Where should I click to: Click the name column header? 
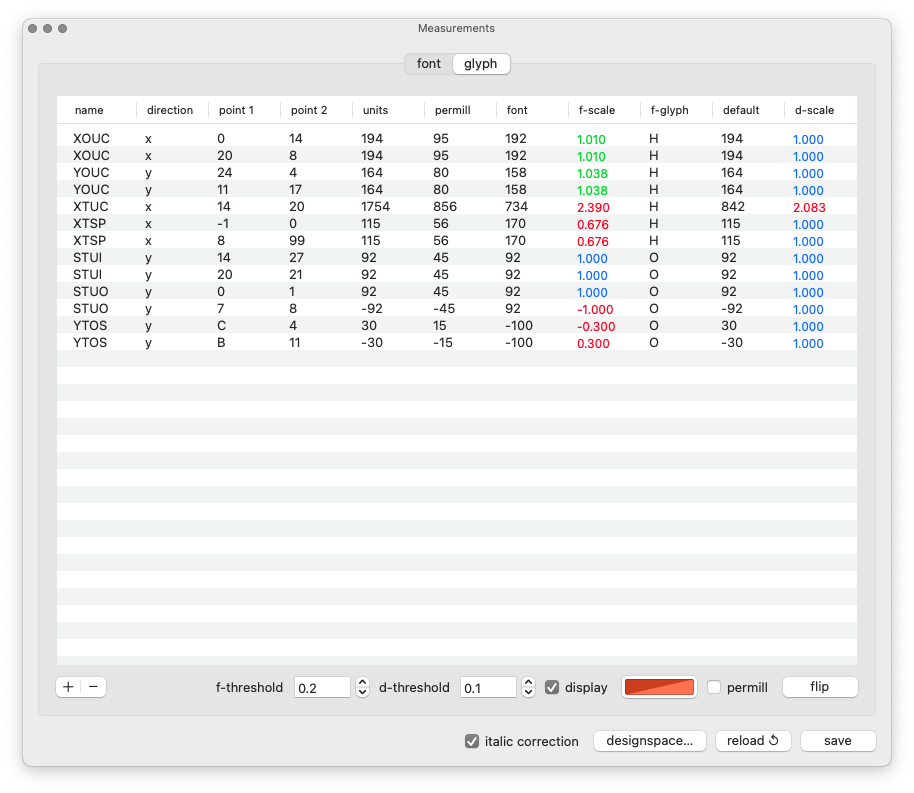coord(89,110)
